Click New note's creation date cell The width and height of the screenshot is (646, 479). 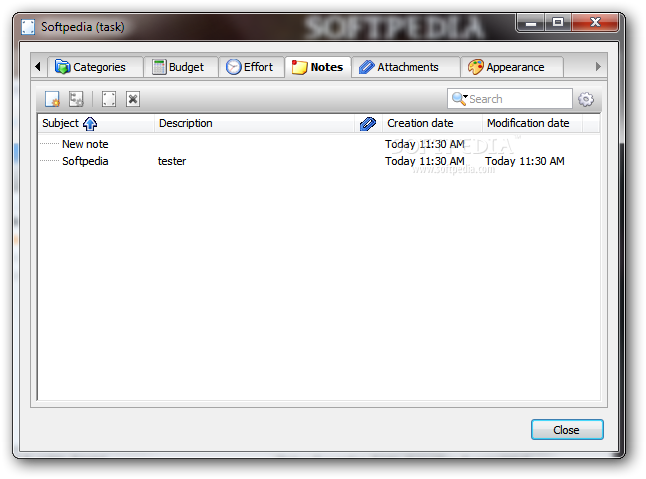[x=425, y=144]
